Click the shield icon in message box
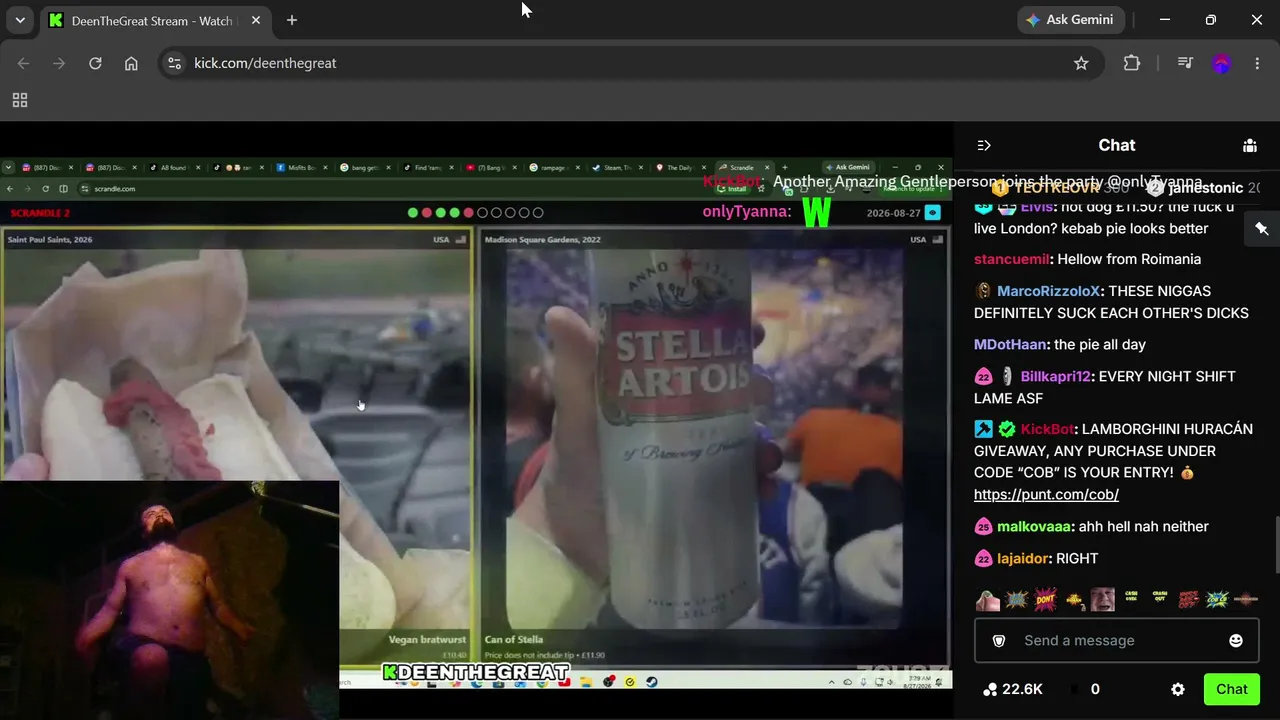The height and width of the screenshot is (720, 1280). (x=998, y=640)
